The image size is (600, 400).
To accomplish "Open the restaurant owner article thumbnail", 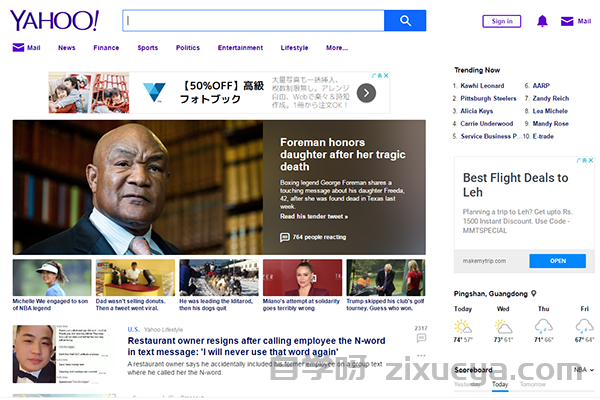I will pos(63,354).
